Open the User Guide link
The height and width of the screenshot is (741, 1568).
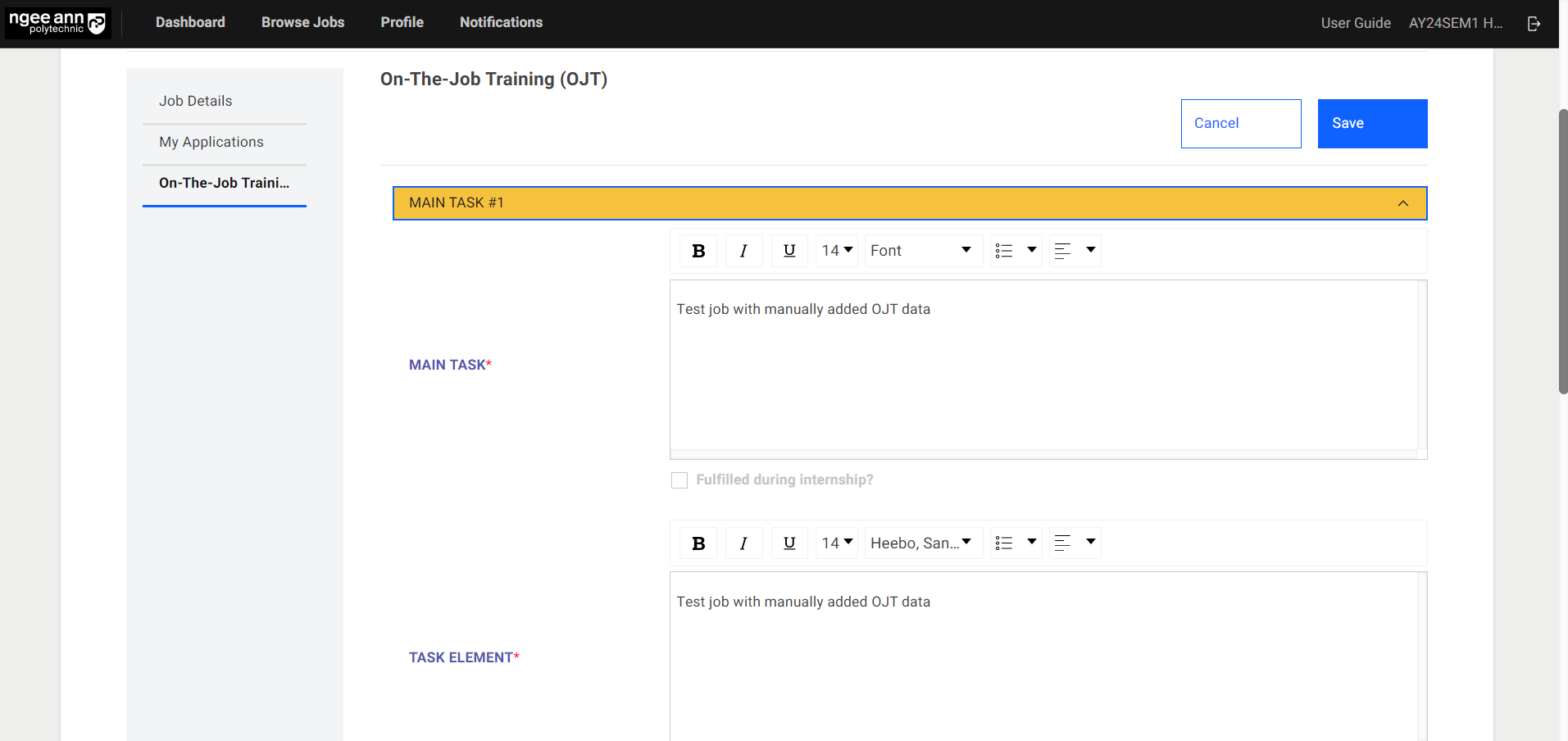tap(1356, 23)
